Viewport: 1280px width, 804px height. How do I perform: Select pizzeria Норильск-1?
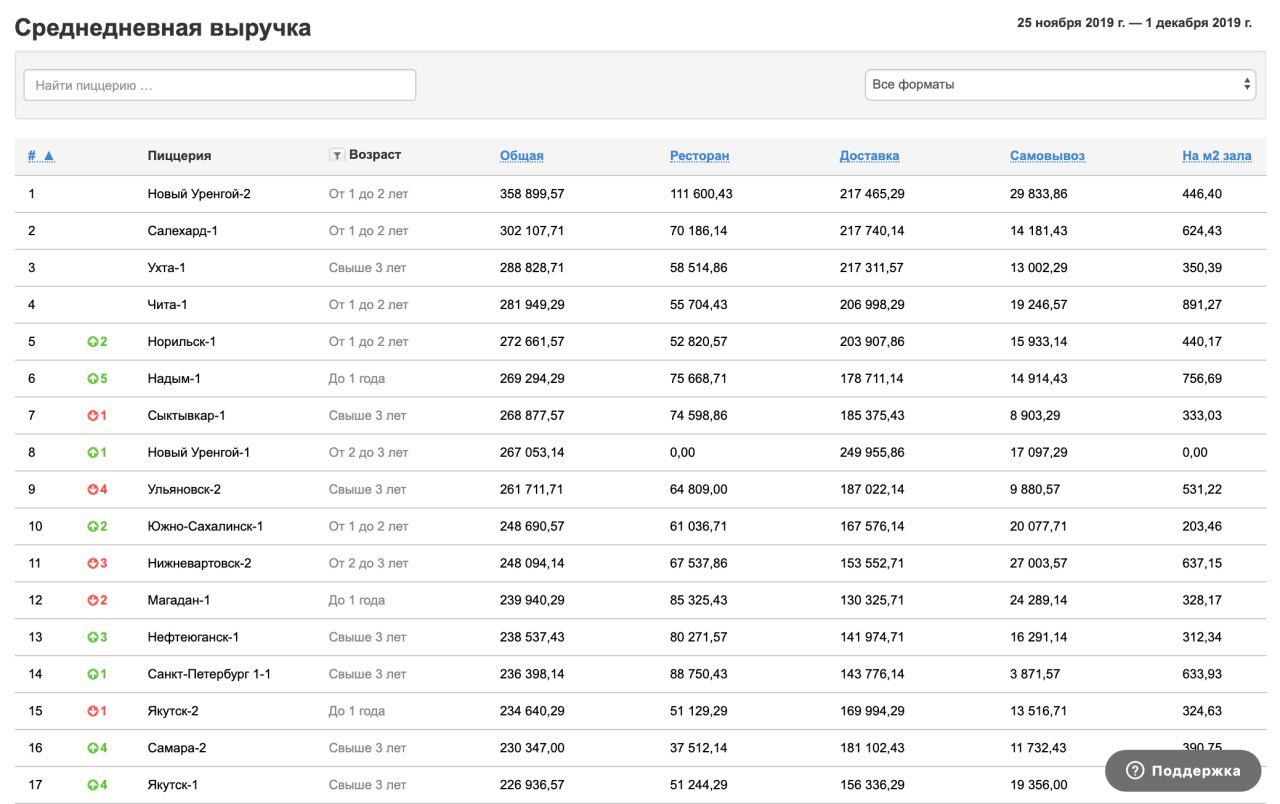(182, 342)
